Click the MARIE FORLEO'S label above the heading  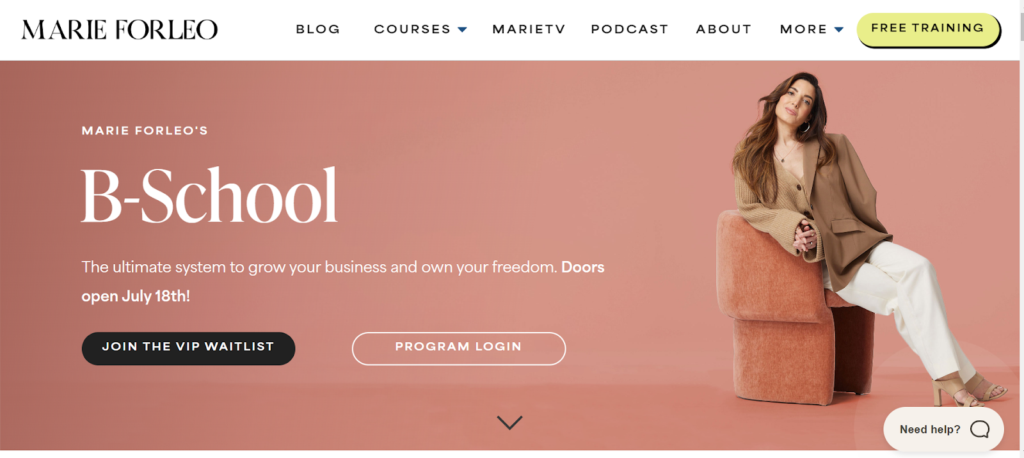[144, 131]
